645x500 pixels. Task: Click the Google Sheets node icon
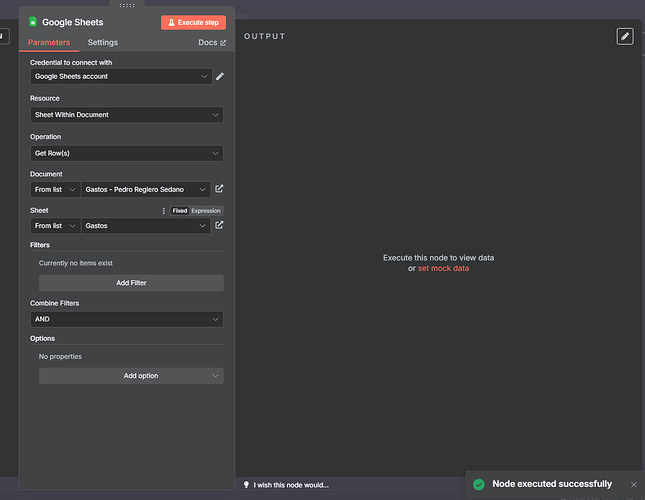tap(33, 22)
